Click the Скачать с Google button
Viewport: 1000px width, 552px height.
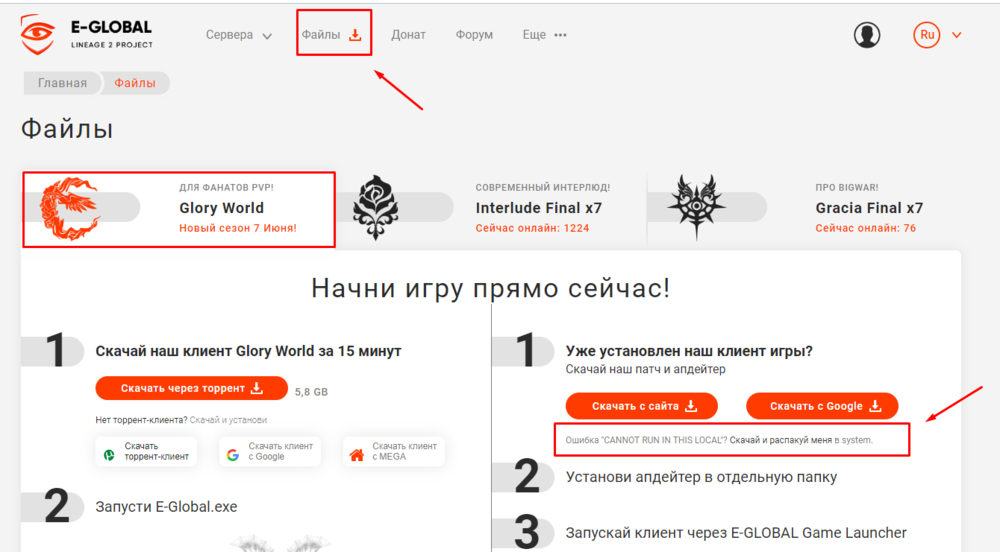(x=822, y=406)
